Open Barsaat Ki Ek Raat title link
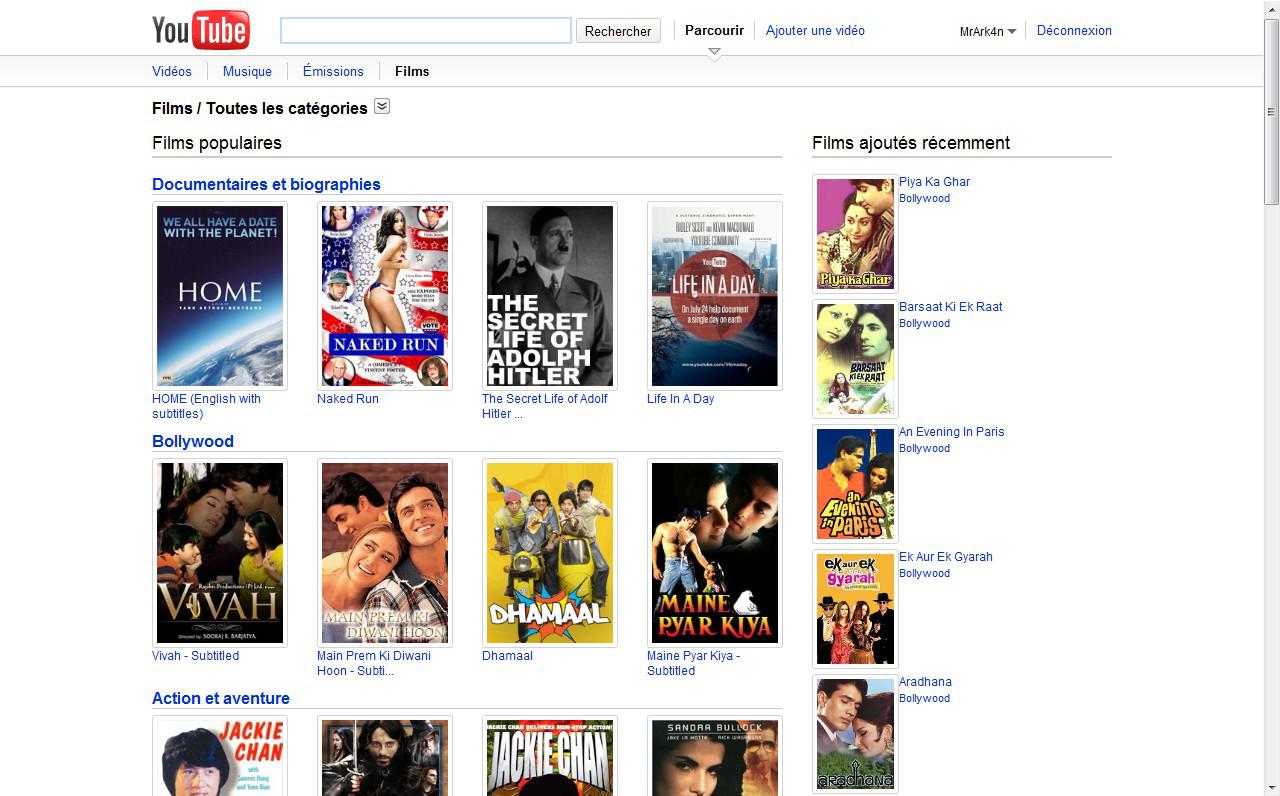Screen dimensions: 1280x796 tap(950, 307)
